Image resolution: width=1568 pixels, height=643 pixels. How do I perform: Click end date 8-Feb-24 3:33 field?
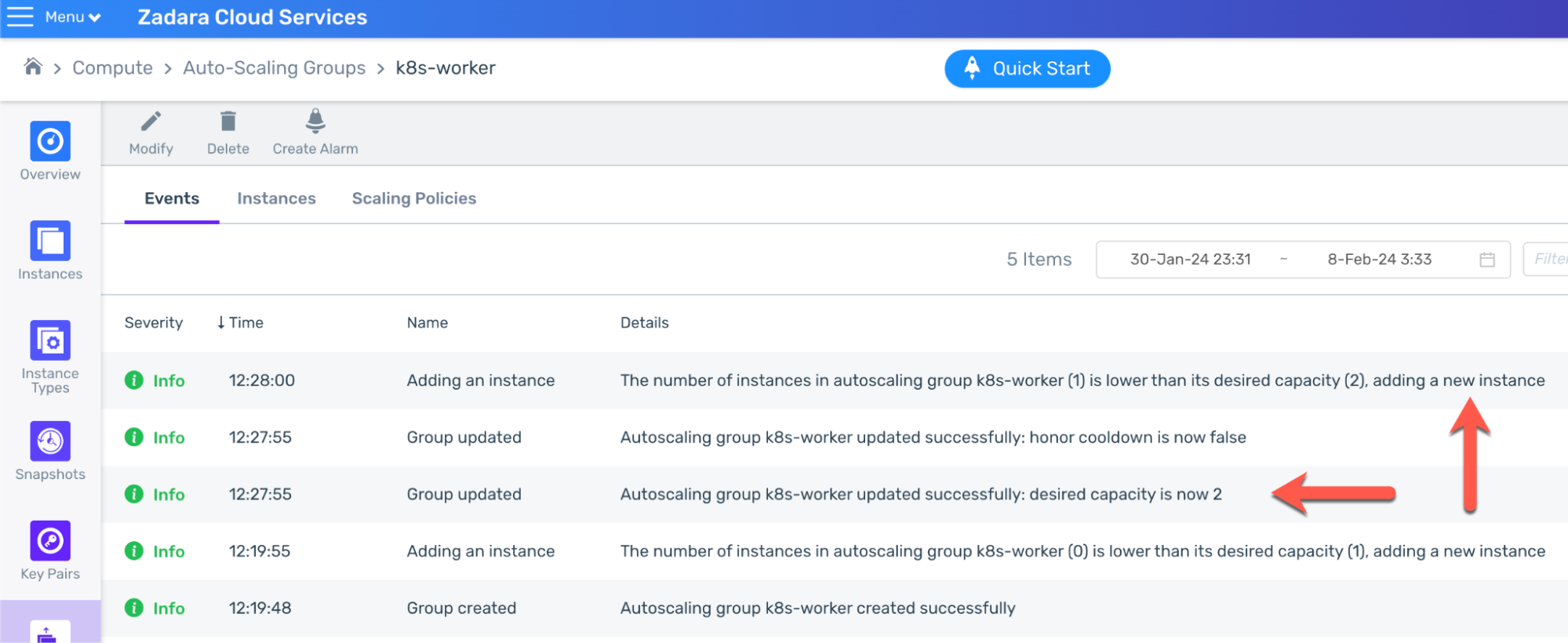(x=1379, y=260)
